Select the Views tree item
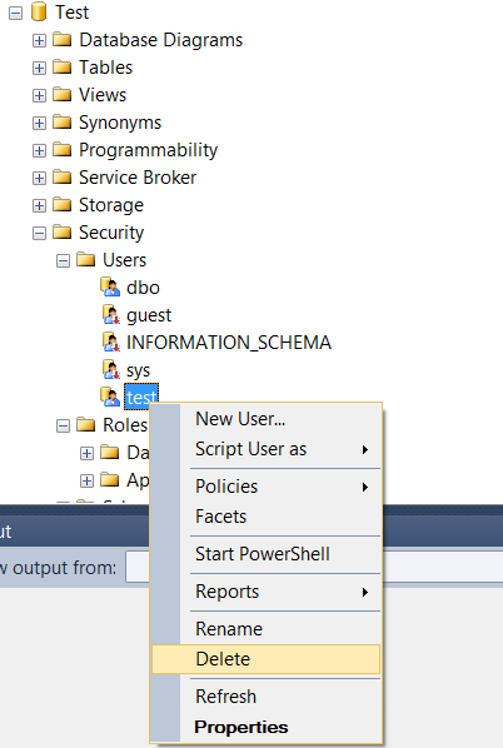The height and width of the screenshot is (748, 503). (x=103, y=94)
